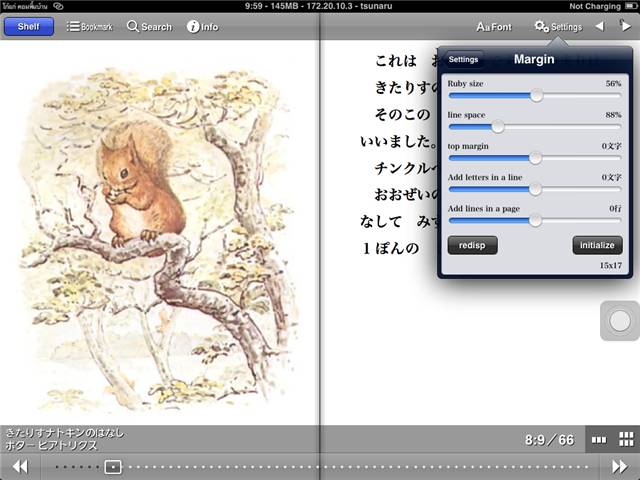Switch to the three-thumbnail strip view icon

pyautogui.click(x=599, y=440)
